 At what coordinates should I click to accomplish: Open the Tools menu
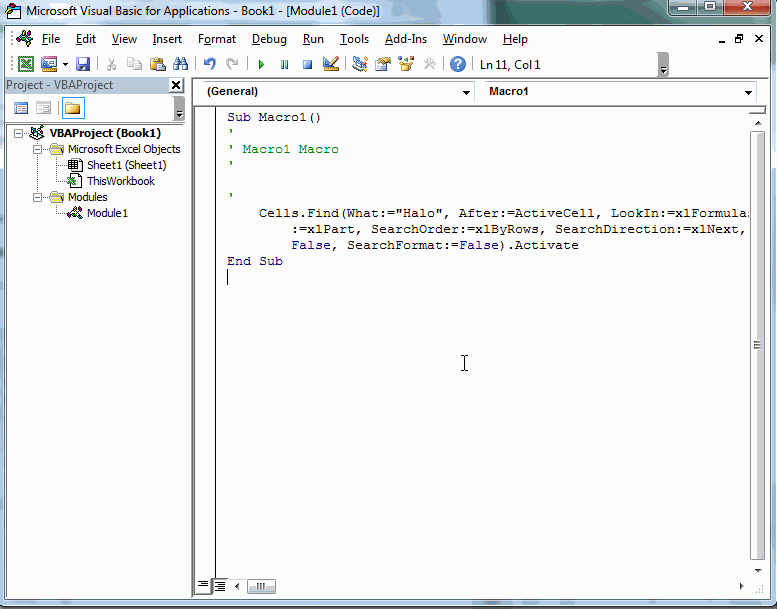click(354, 39)
